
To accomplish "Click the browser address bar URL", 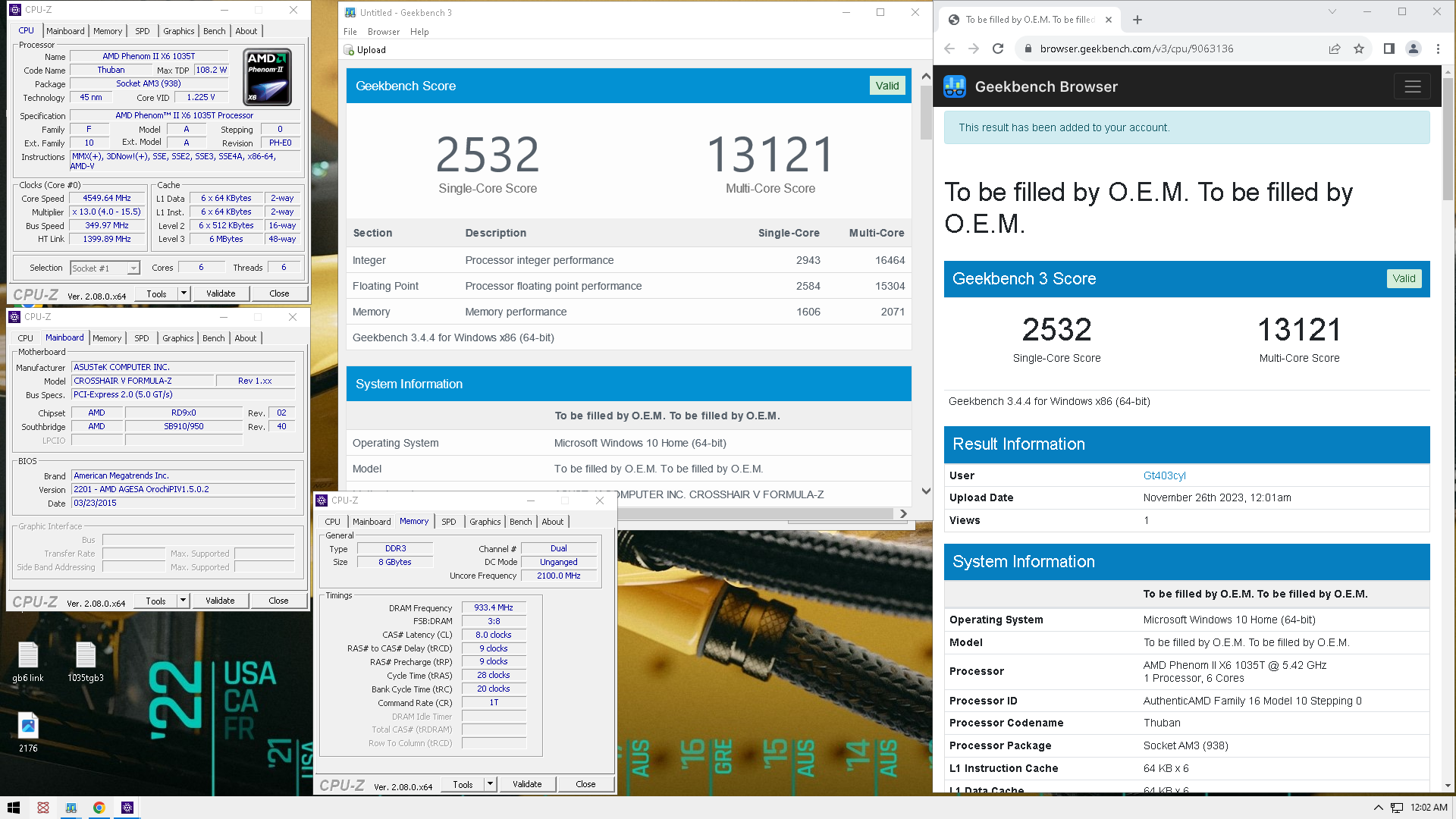I will pyautogui.click(x=1136, y=49).
